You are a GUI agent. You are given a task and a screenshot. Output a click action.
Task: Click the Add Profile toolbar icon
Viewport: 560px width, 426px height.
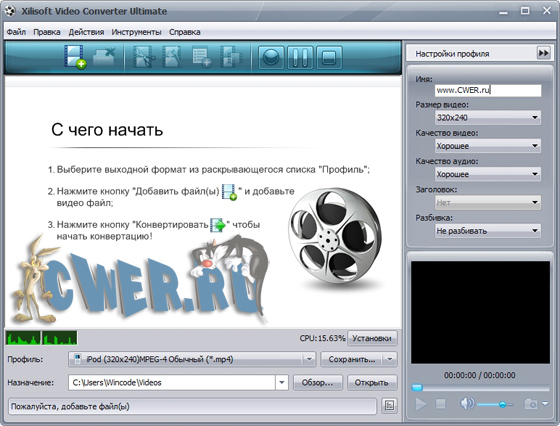click(x=202, y=57)
